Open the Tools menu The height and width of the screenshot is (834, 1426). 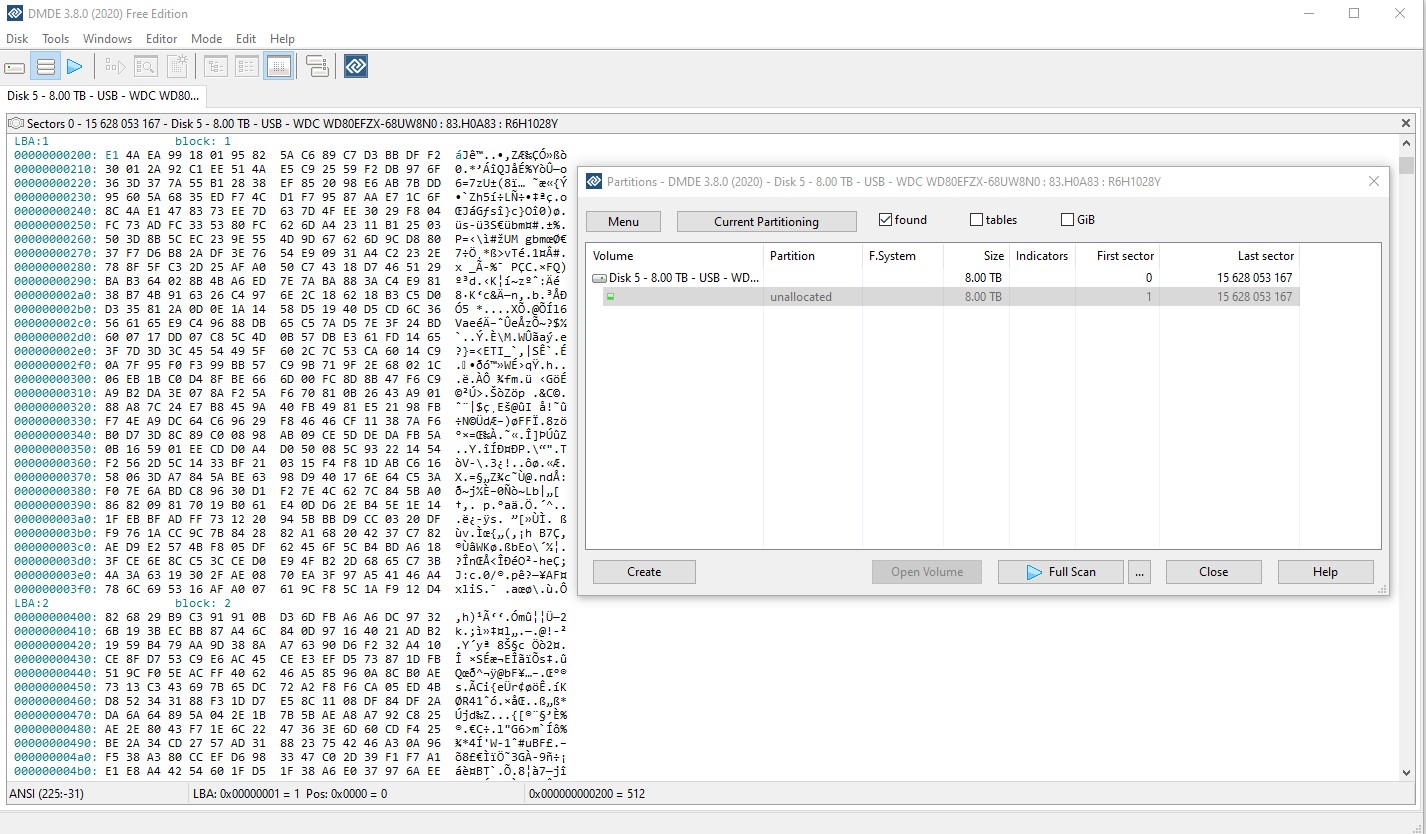pyautogui.click(x=55, y=39)
